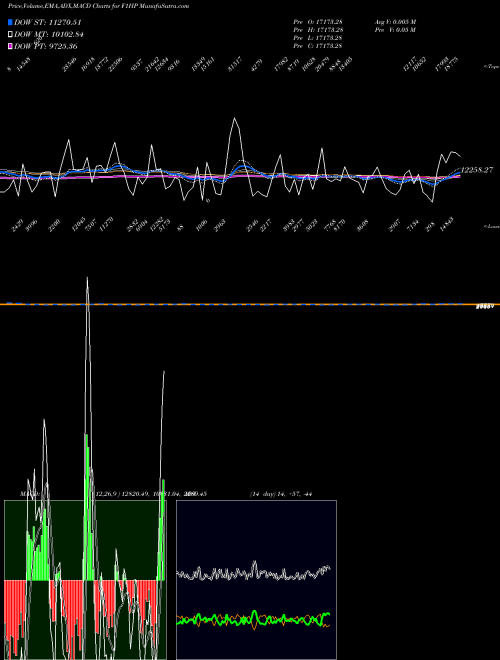The image size is (500, 660).
Task: Click the 31517 top value label
Action: click(235, 64)
